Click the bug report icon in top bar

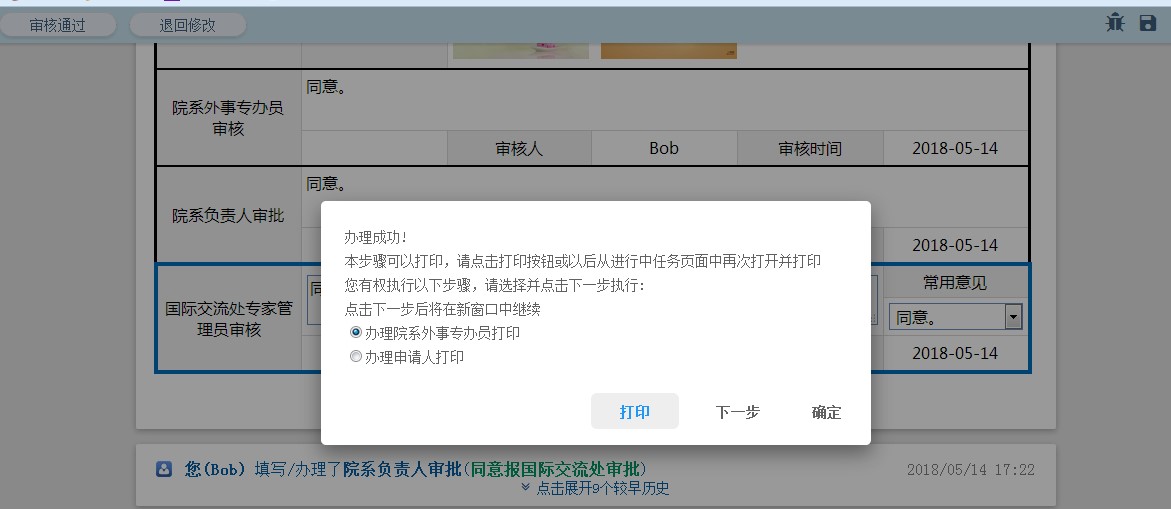[x=1115, y=22]
